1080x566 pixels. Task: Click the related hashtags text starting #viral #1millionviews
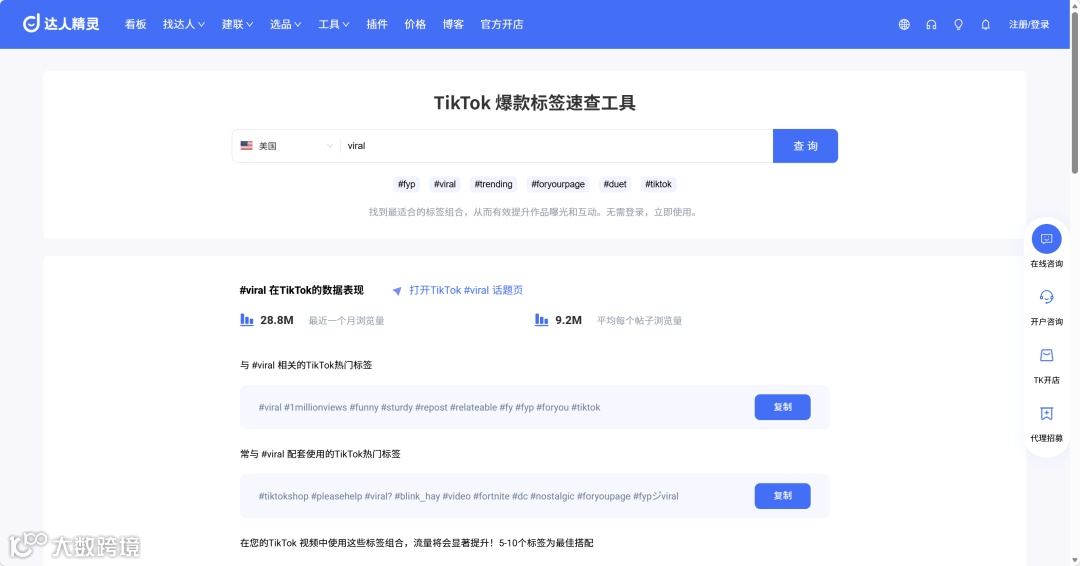(429, 408)
